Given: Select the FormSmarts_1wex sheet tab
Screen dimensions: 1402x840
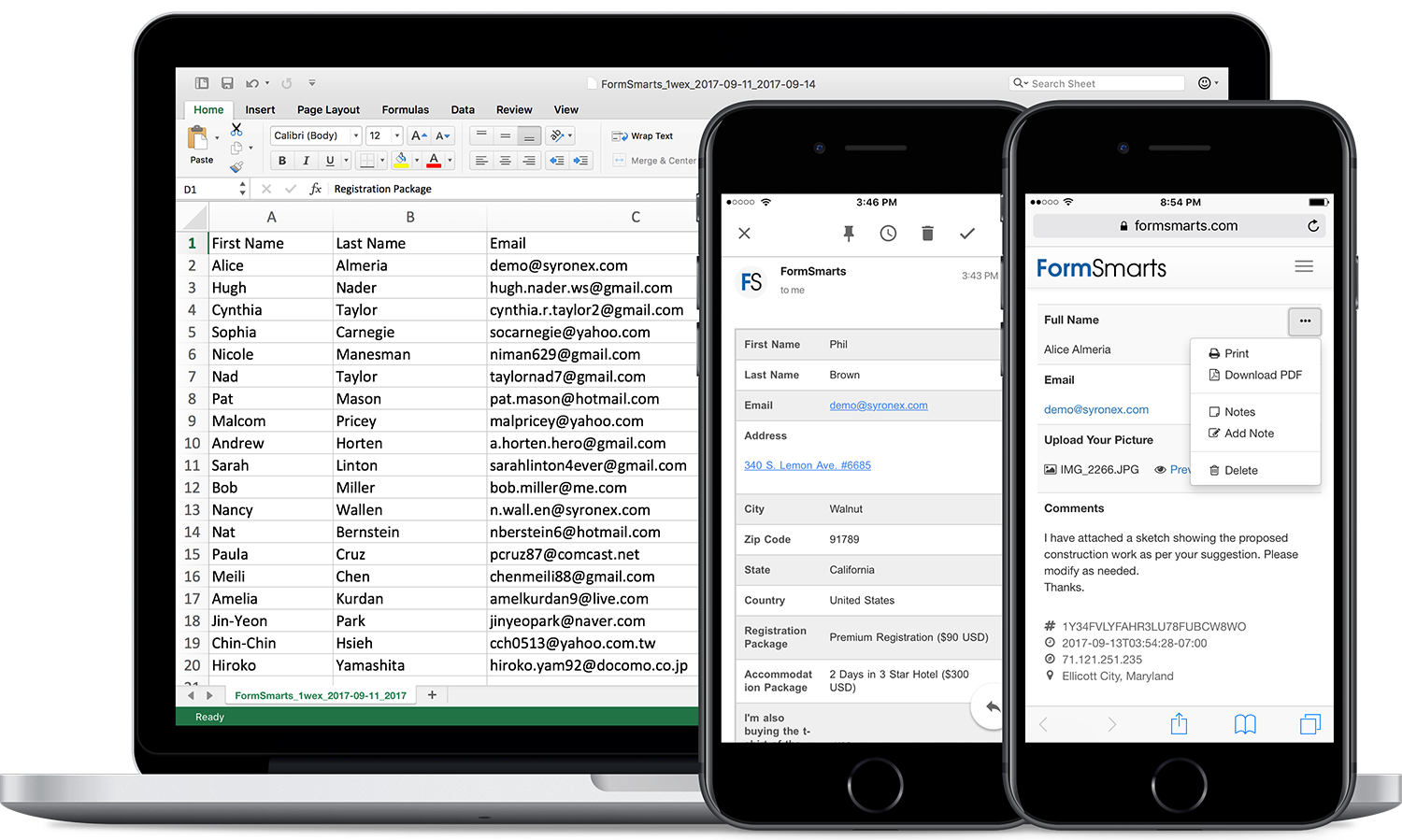Looking at the screenshot, I should (320, 695).
